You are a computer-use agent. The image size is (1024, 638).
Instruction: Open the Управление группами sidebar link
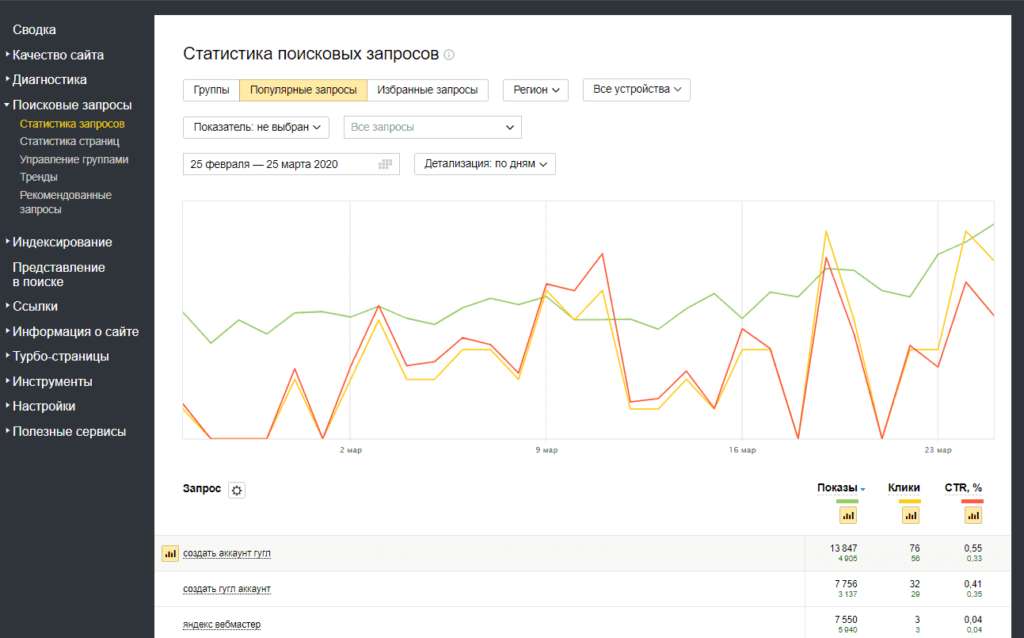coord(74,160)
